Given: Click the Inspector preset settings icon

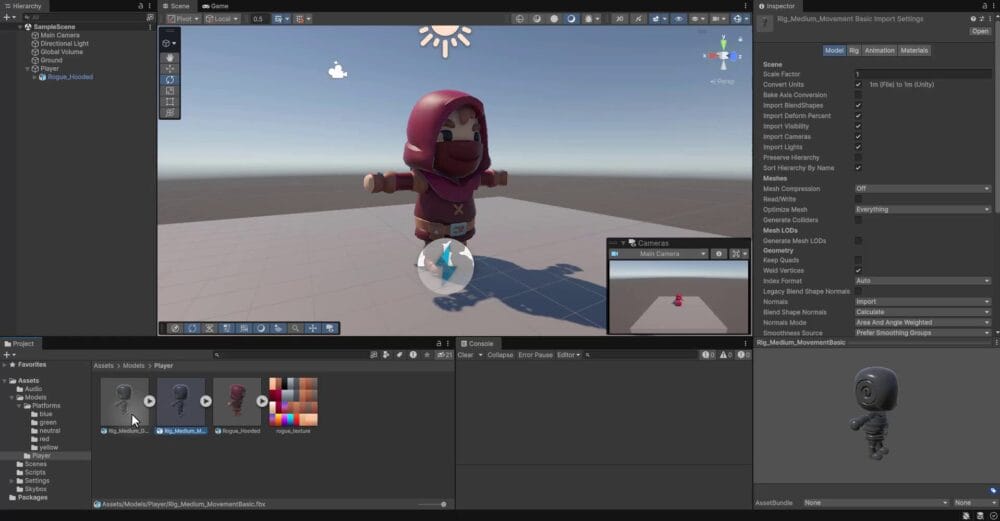Looking at the screenshot, I should tap(982, 19).
